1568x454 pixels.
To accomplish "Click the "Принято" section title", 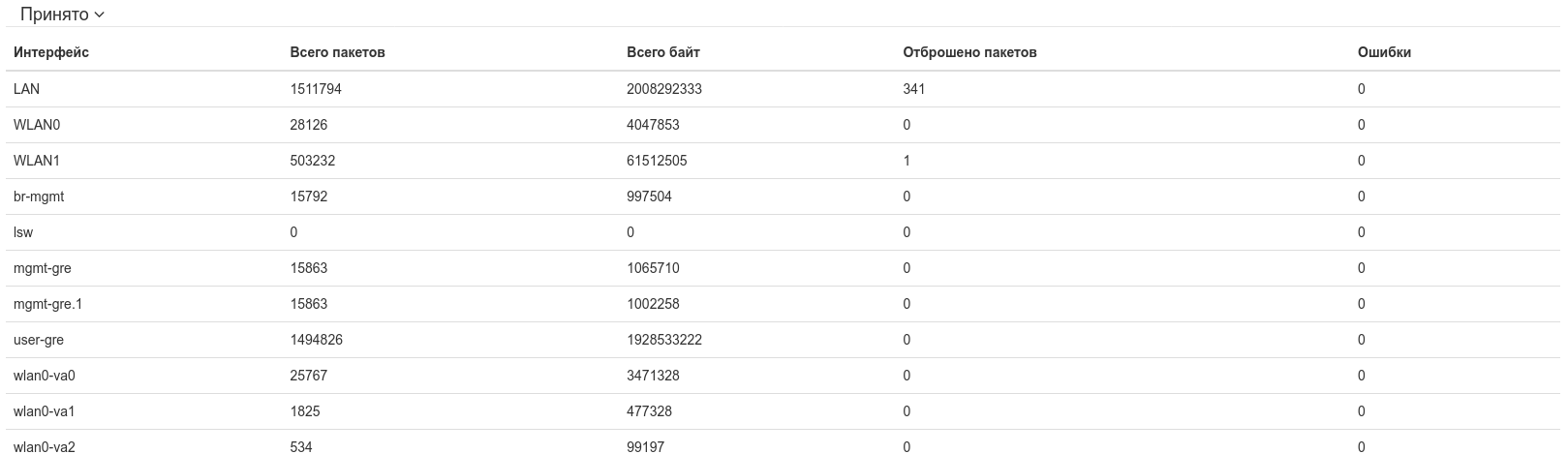I will (54, 15).
